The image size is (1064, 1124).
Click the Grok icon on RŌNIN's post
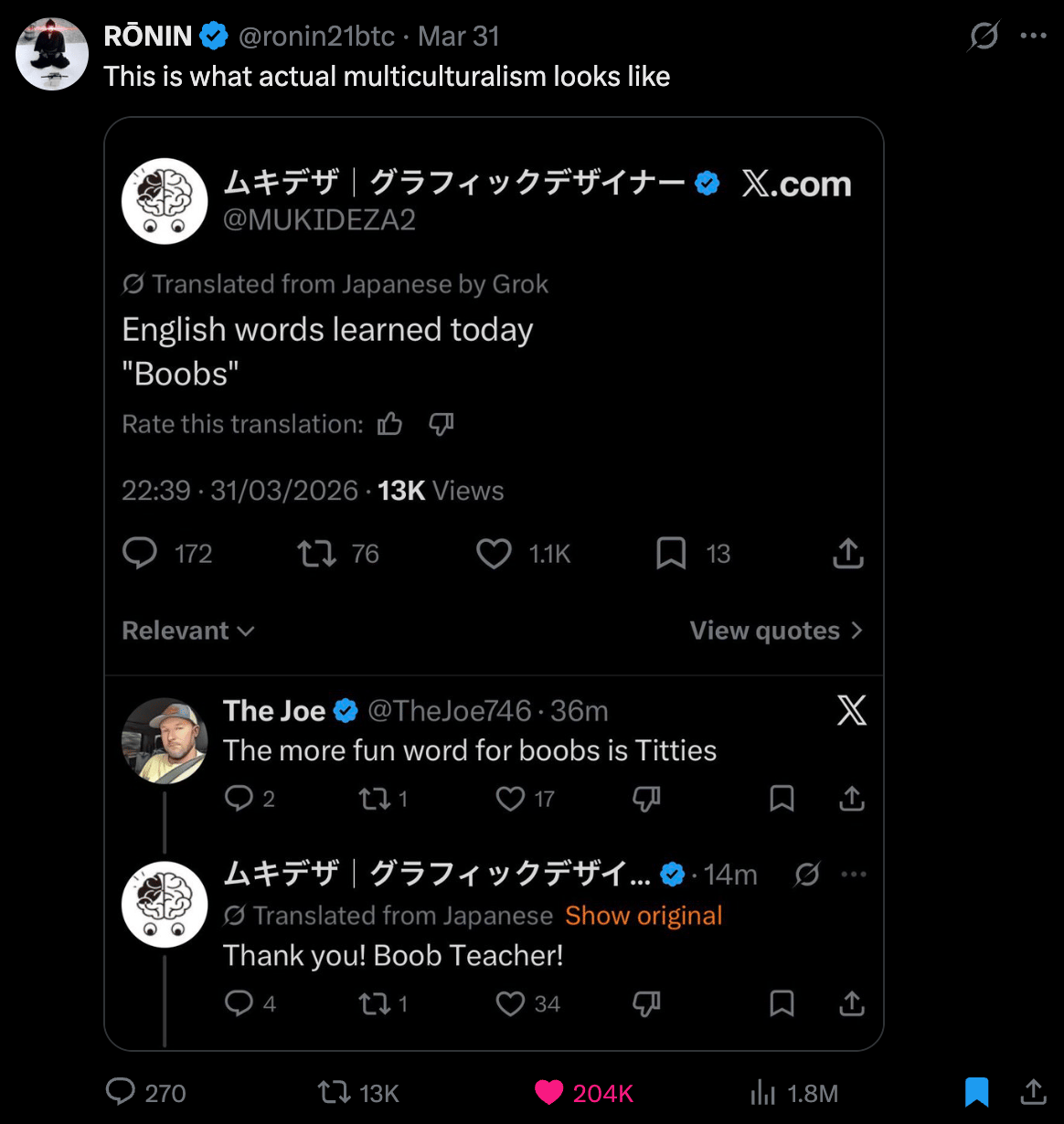coord(984,37)
